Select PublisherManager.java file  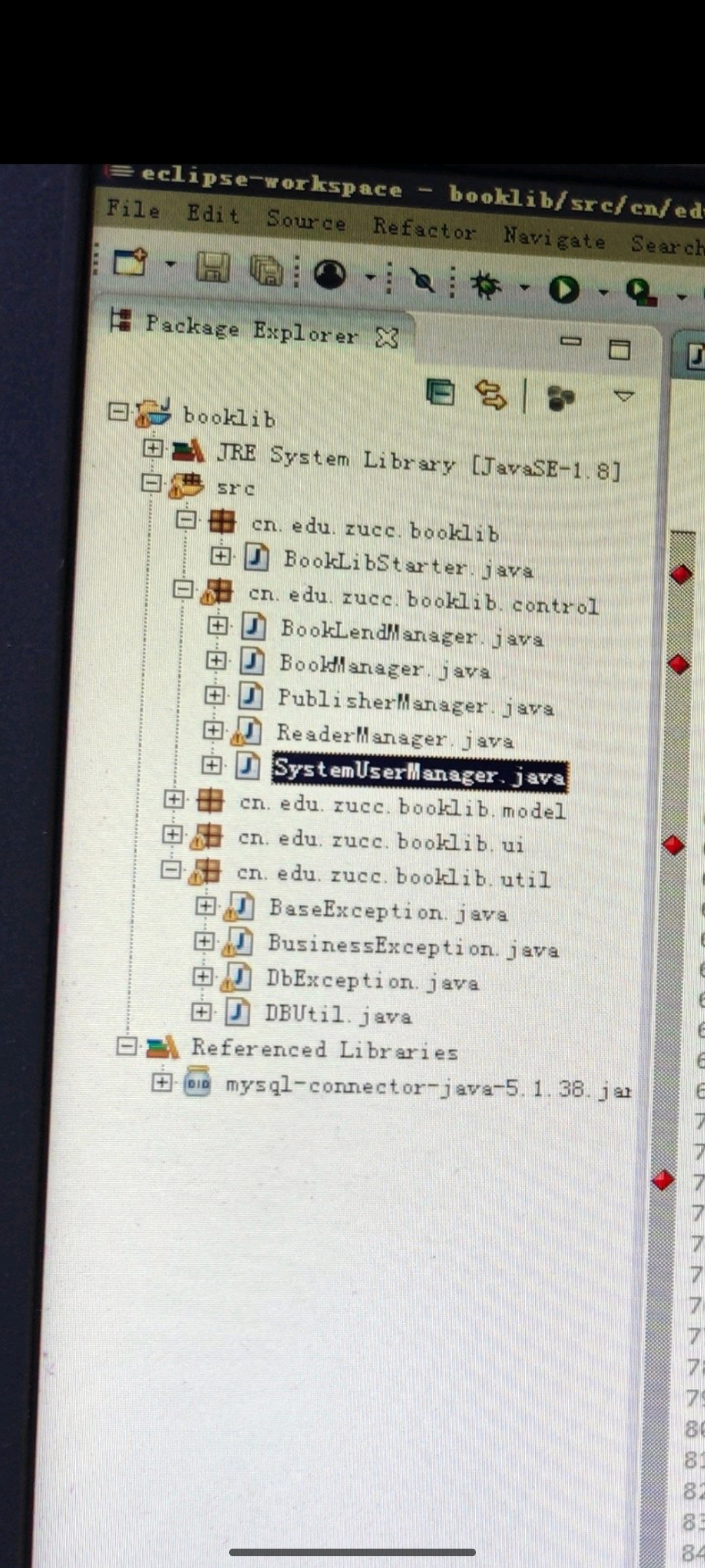(415, 702)
